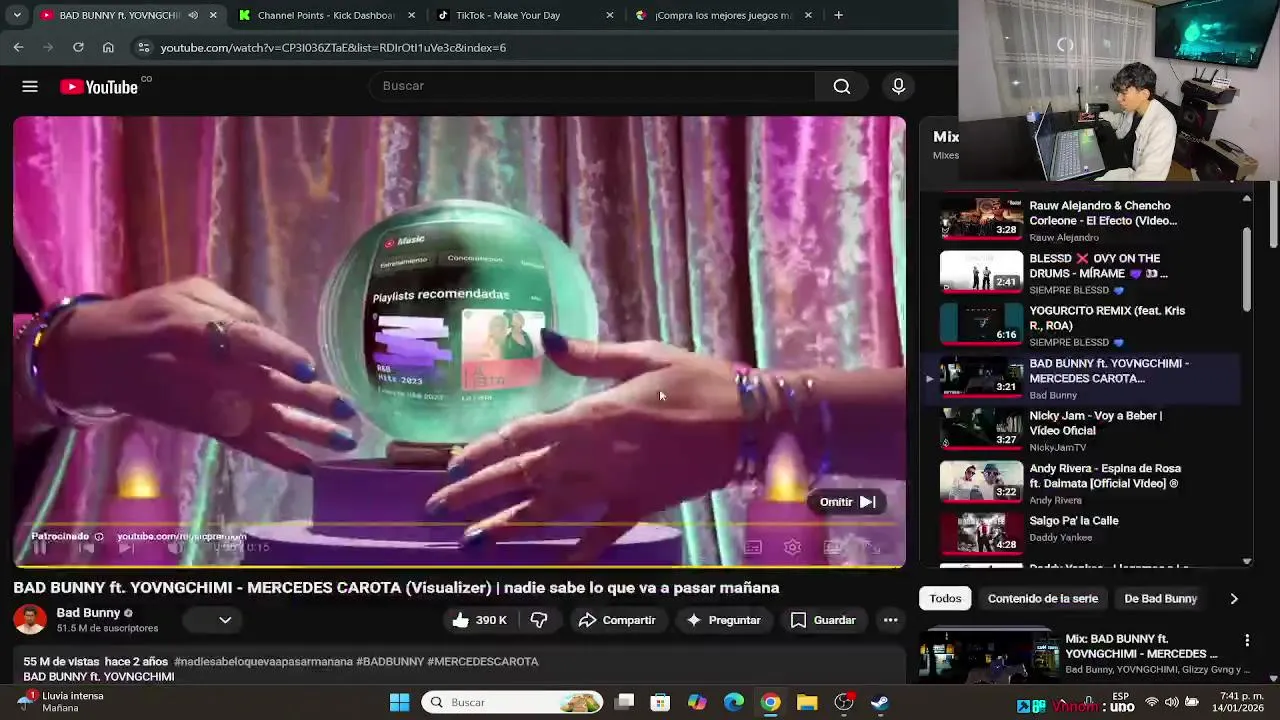Open the weather widget Lluvia intensa

tap(60, 701)
